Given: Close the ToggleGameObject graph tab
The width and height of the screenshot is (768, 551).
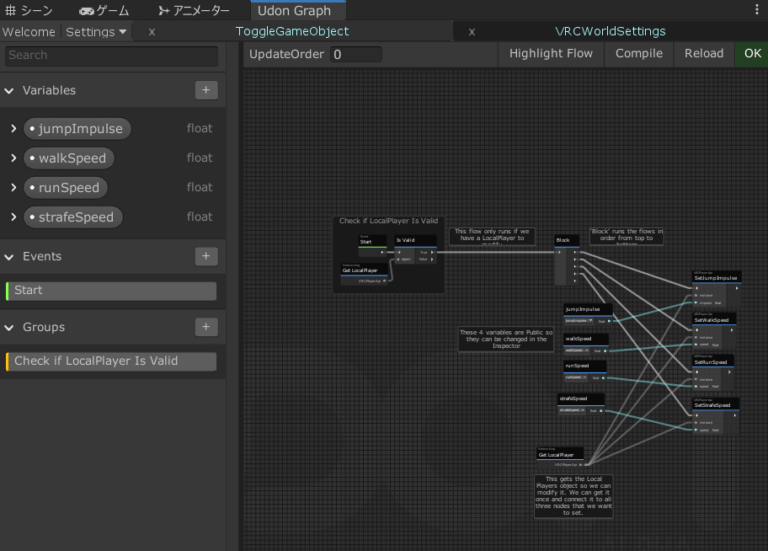Looking at the screenshot, I should click(152, 32).
